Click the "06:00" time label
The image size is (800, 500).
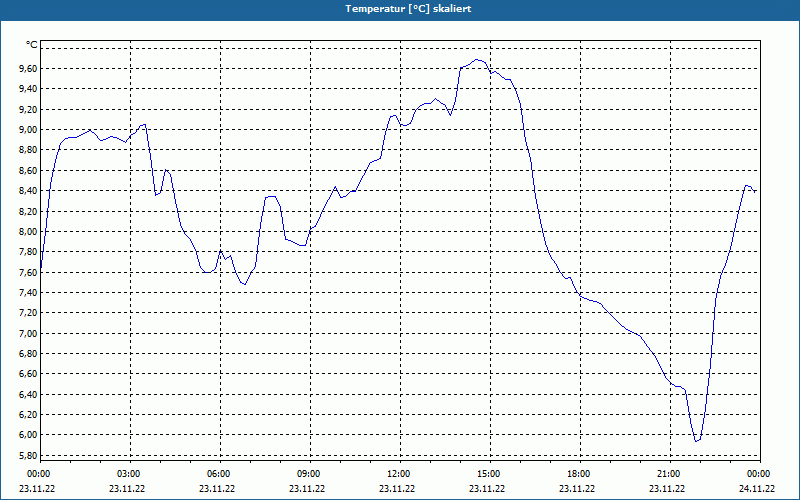[218, 474]
